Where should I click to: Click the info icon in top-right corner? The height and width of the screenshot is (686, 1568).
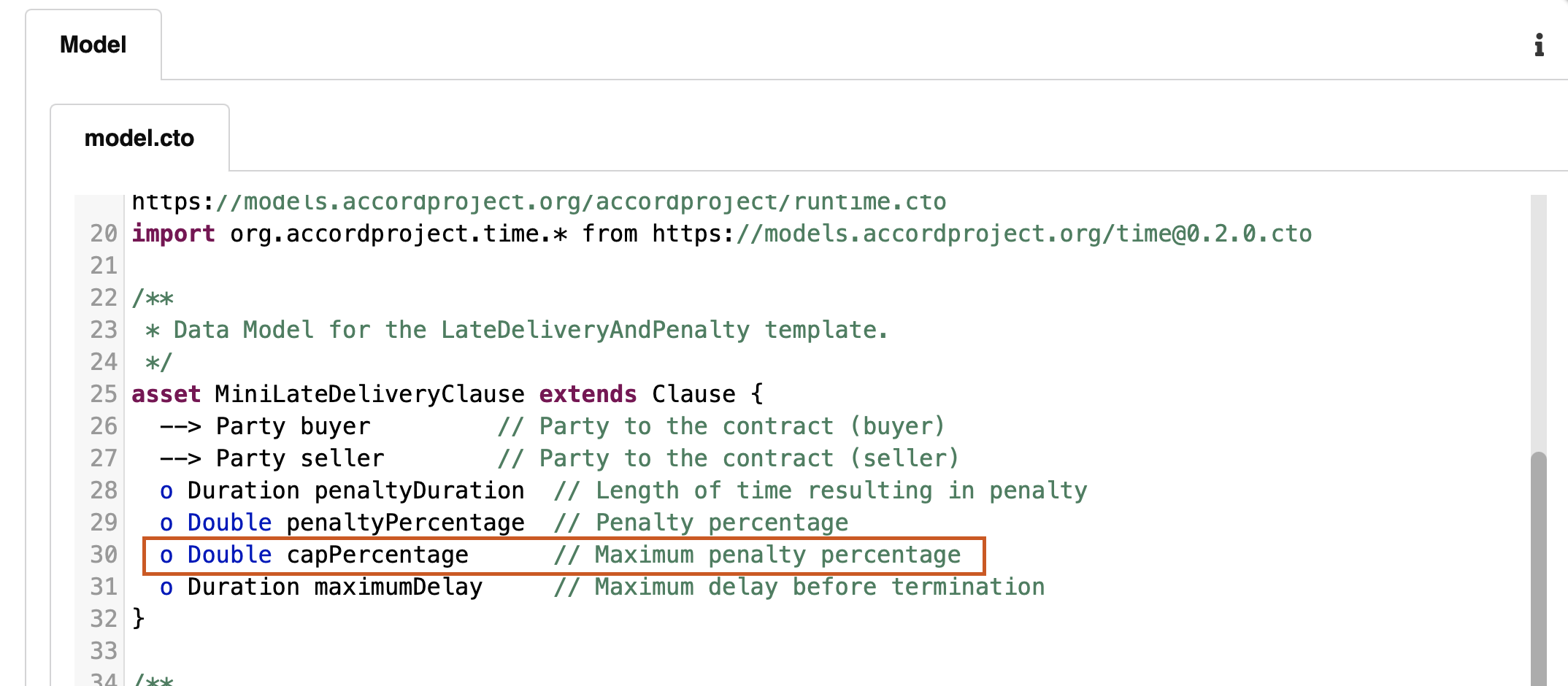click(1539, 45)
